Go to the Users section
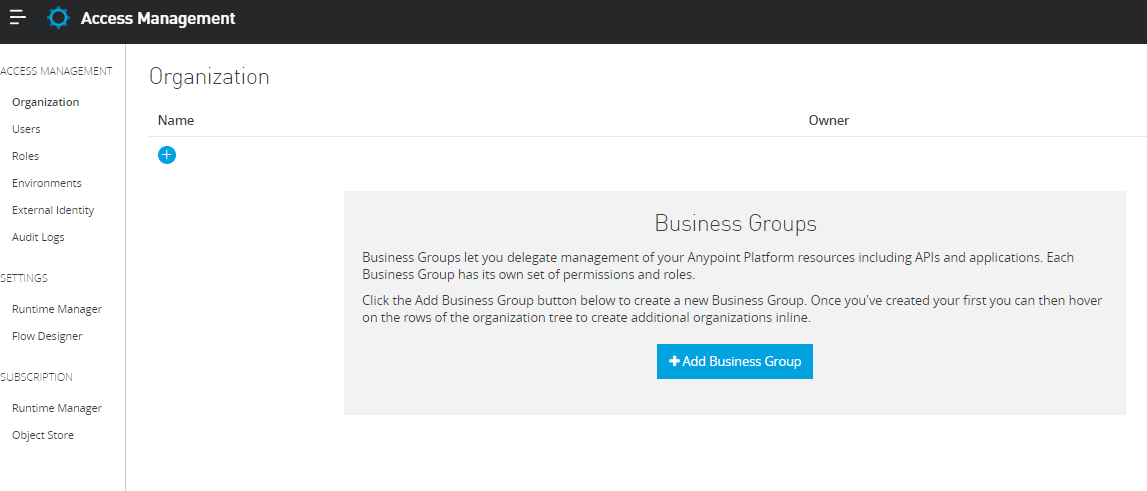 [x=26, y=129]
